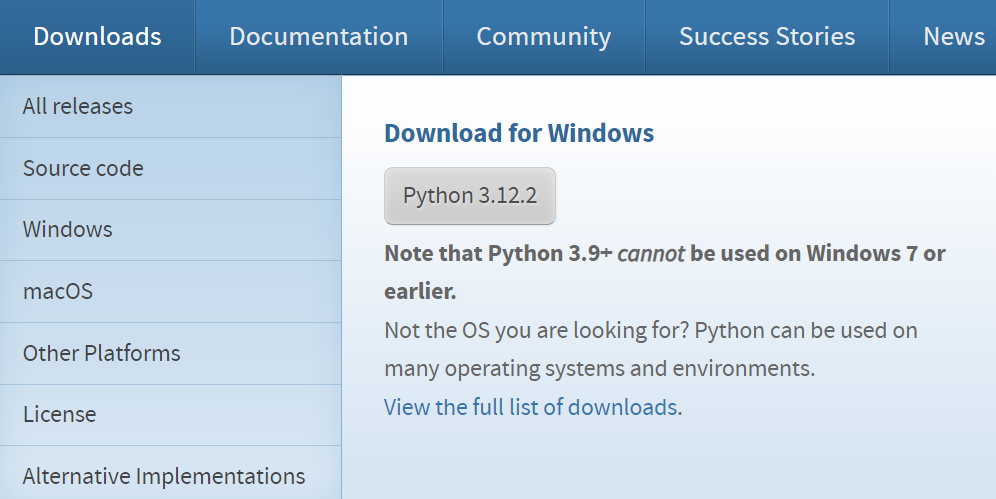Screen dimensions: 996x499
Task: Click the Python 3.12.2 download button
Action: pos(470,196)
